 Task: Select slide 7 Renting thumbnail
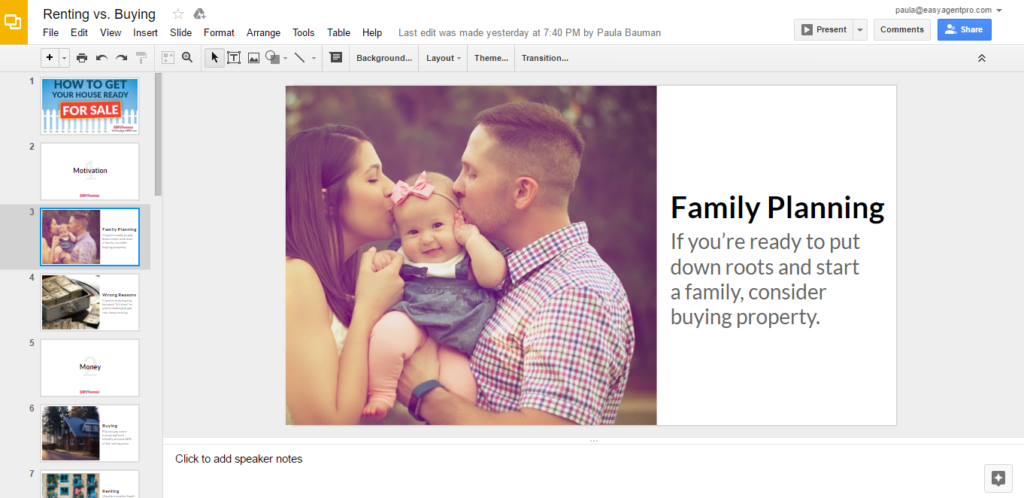pyautogui.click(x=89, y=484)
